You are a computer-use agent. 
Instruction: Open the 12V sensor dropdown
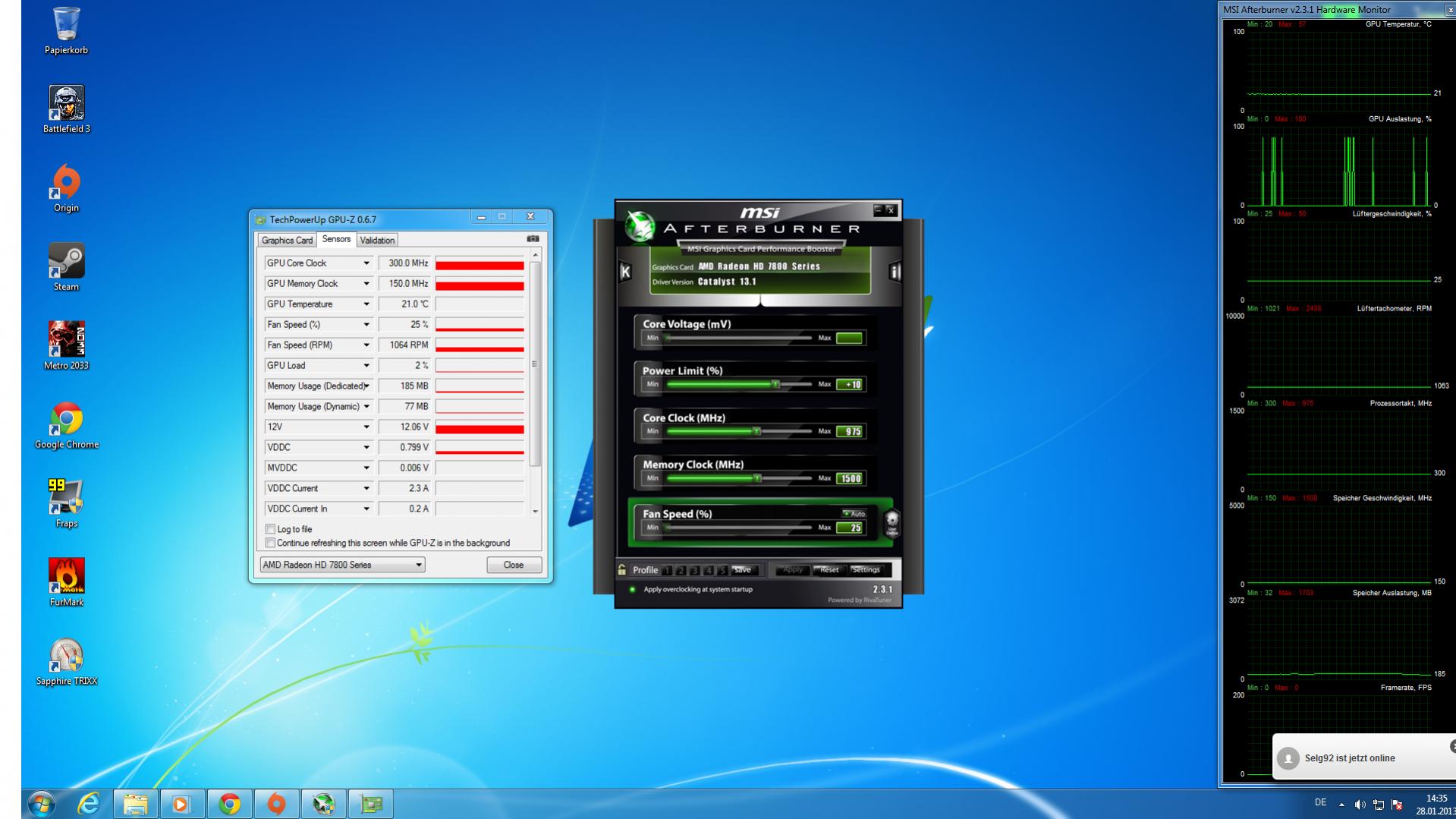(366, 427)
